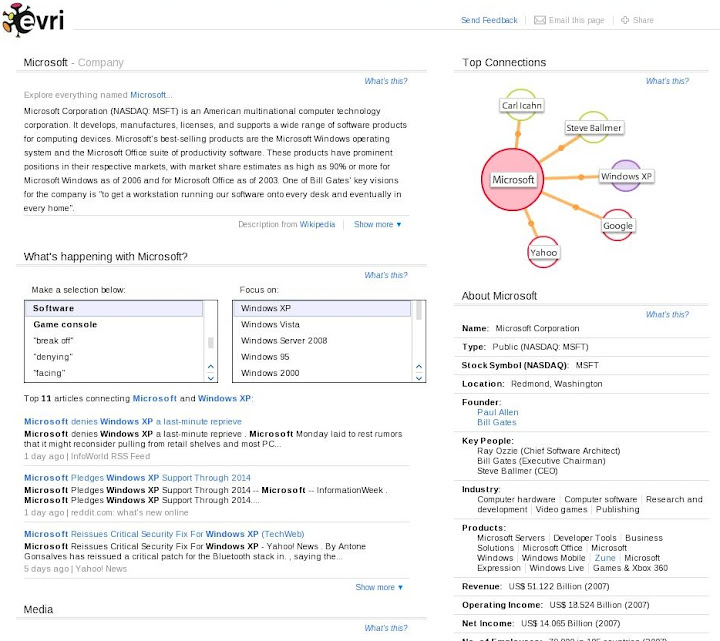Click connector dot between Microsoft and Windows XP
The height and width of the screenshot is (641, 720).
coord(581,177)
